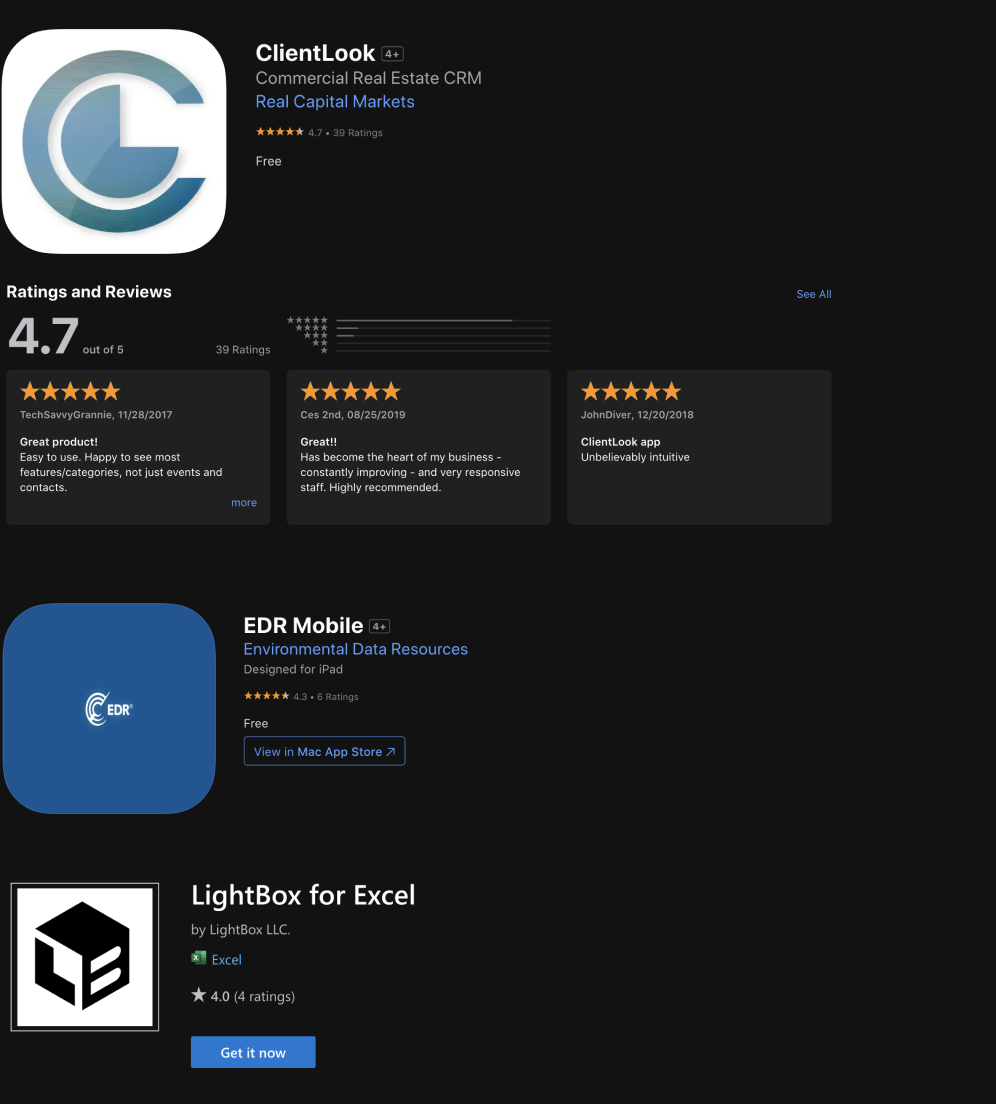Click the green Excel icon beside Excel link
The width and height of the screenshot is (996, 1104).
[x=198, y=958]
